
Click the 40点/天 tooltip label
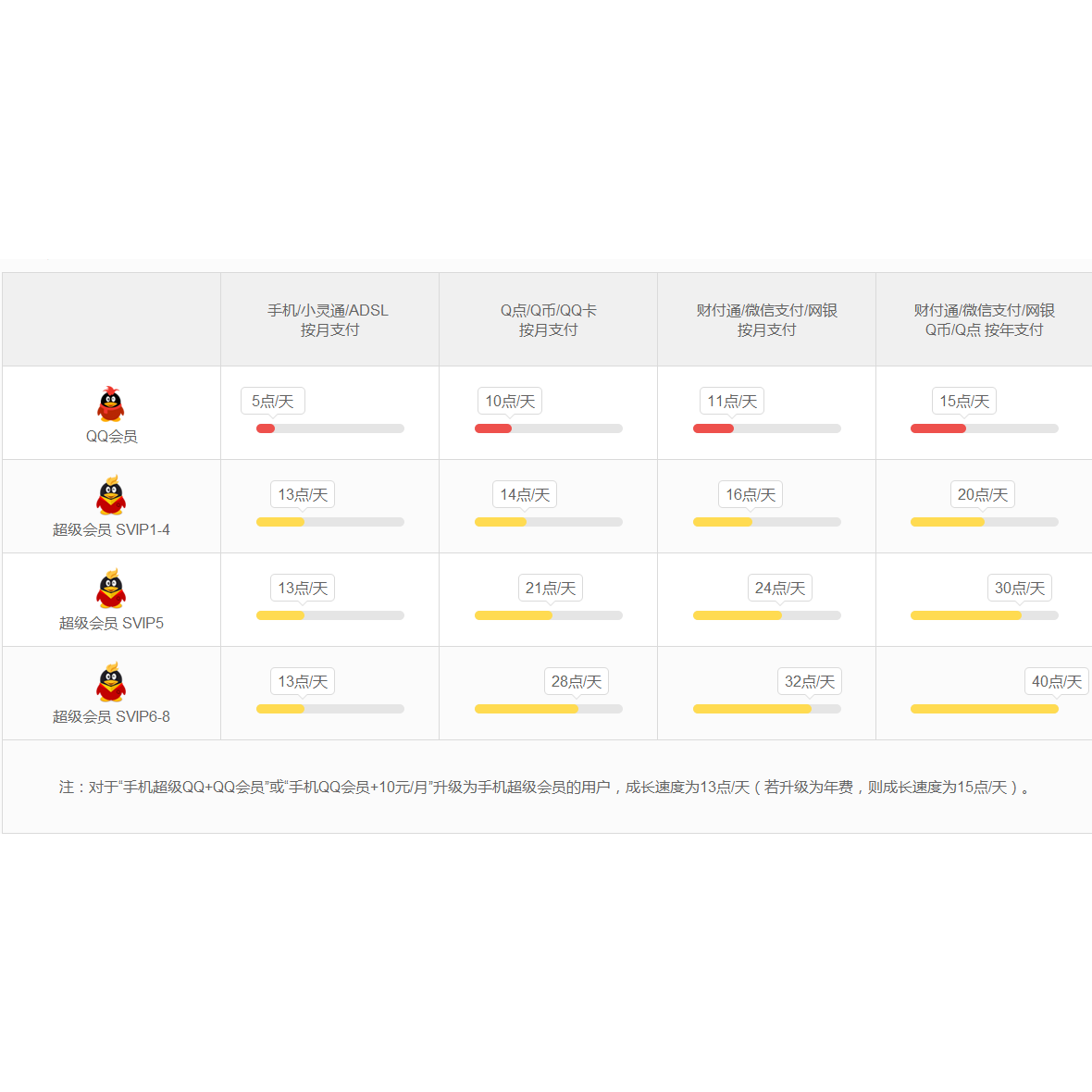(1056, 682)
